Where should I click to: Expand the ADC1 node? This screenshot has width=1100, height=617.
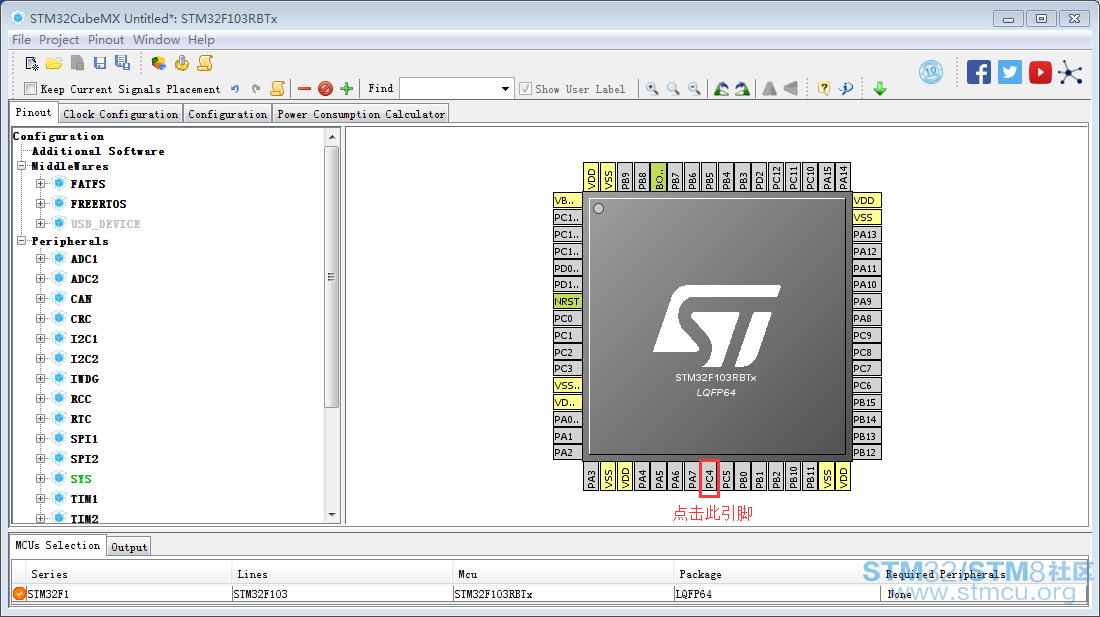41,259
